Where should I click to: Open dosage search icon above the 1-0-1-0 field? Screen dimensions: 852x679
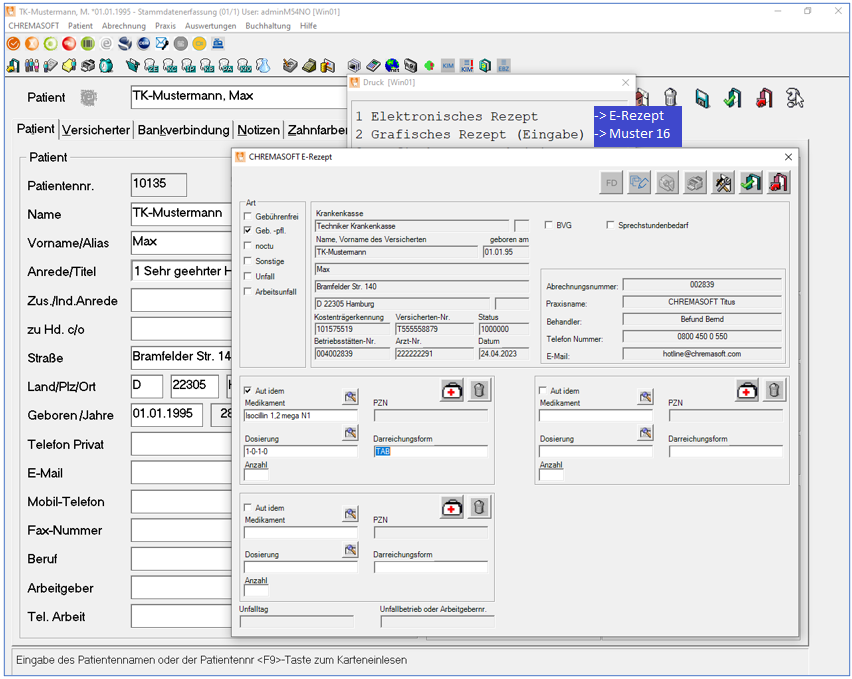click(x=350, y=433)
